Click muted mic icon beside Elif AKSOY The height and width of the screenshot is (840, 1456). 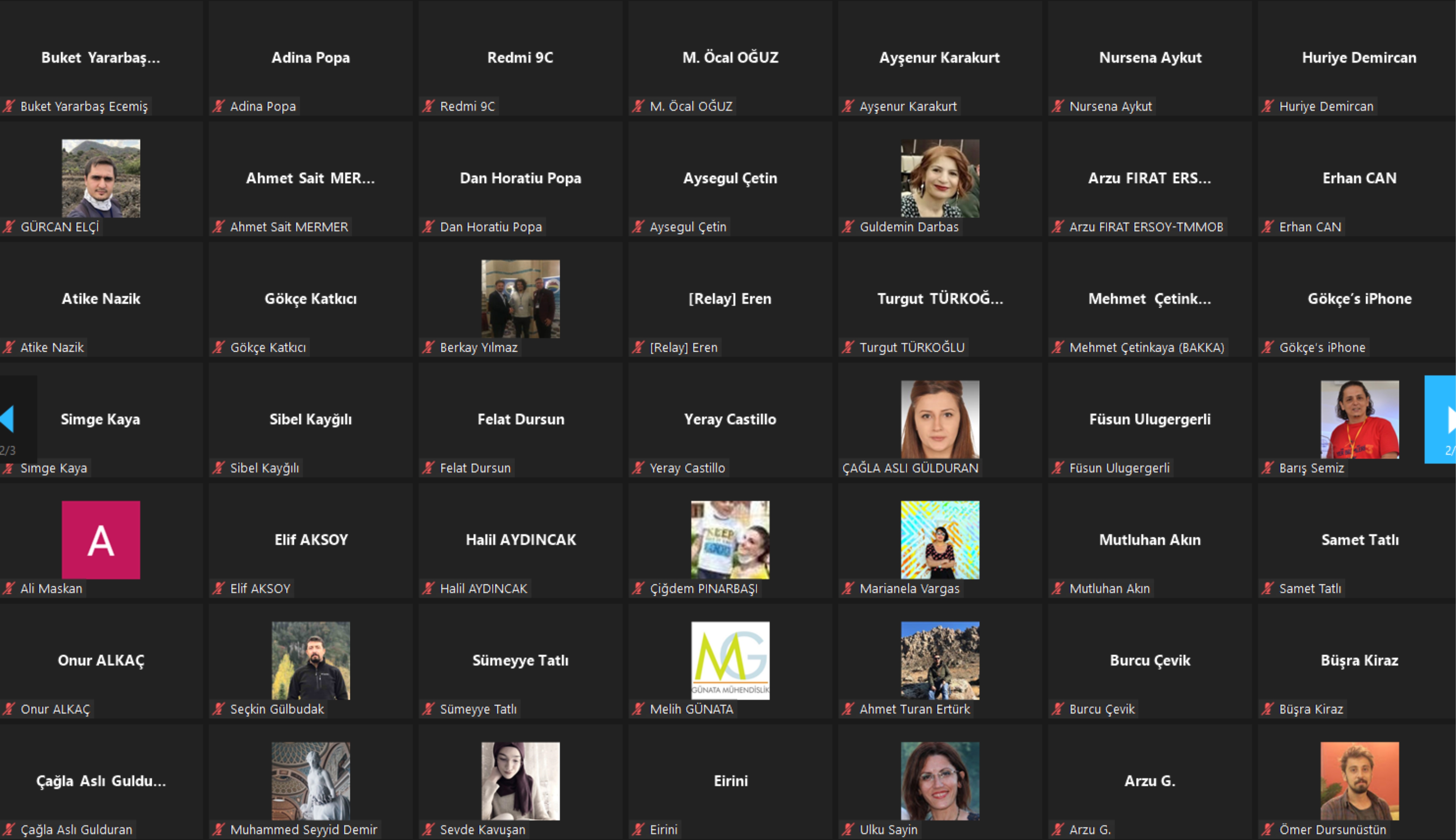click(x=218, y=589)
